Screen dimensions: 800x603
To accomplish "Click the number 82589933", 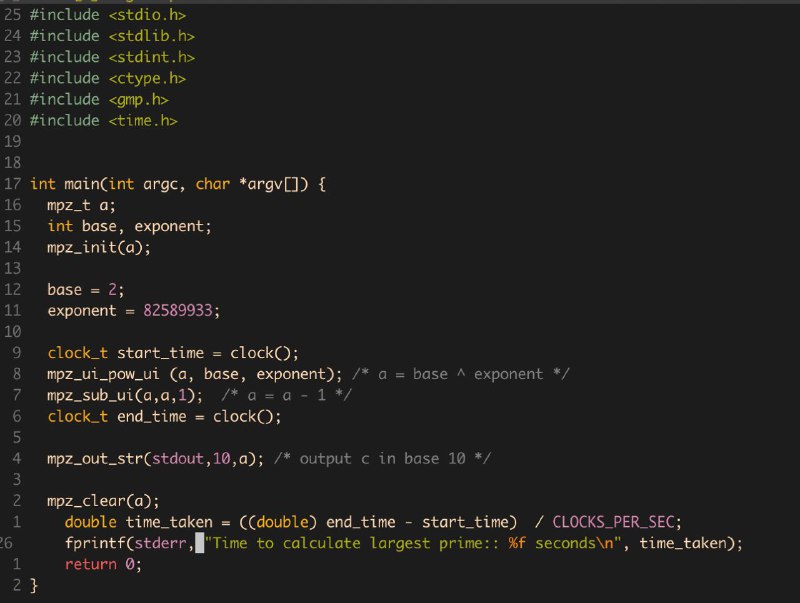I will [178, 311].
